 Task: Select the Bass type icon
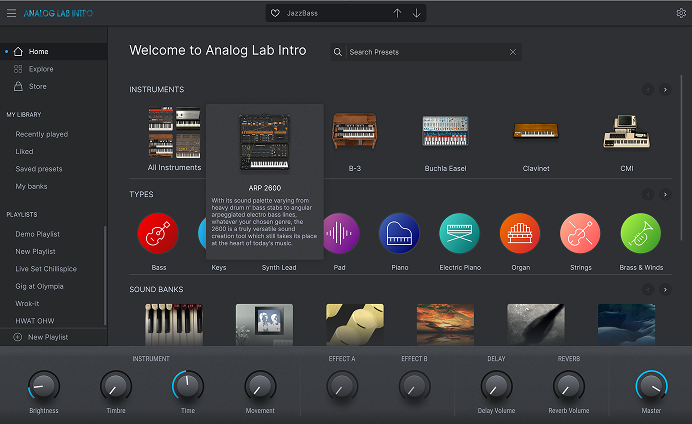157,234
